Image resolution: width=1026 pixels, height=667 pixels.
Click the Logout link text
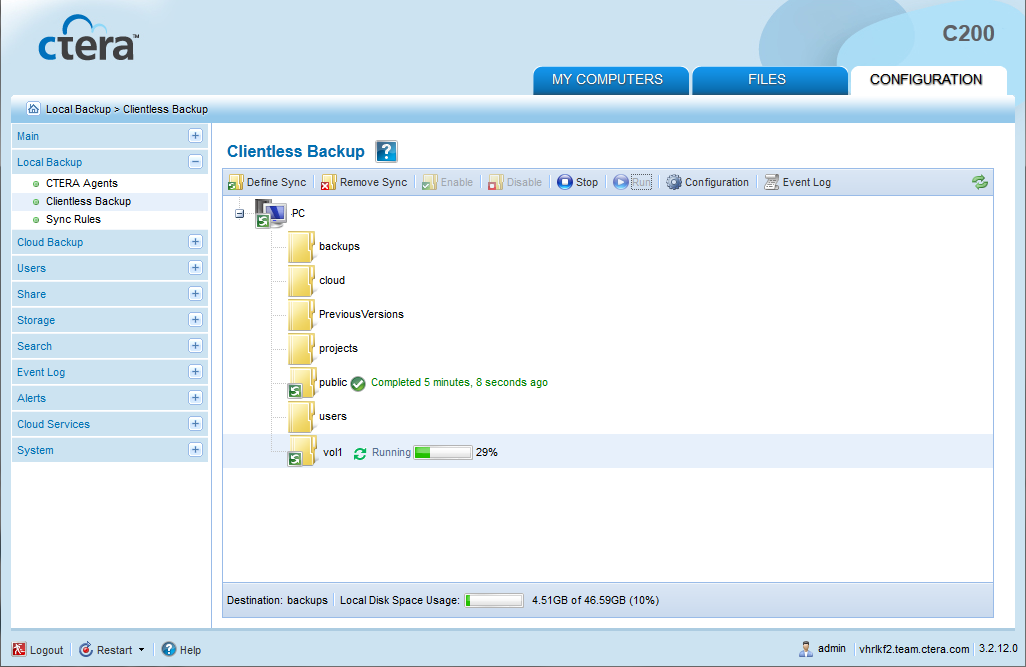[x=46, y=650]
